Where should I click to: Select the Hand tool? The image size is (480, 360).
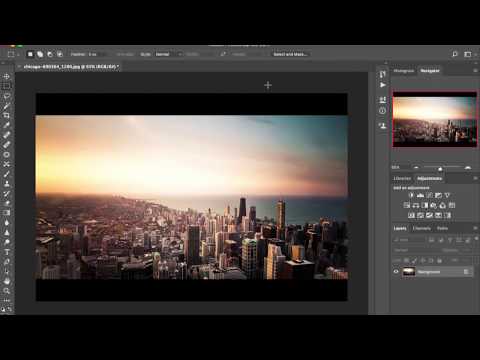coord(6,281)
